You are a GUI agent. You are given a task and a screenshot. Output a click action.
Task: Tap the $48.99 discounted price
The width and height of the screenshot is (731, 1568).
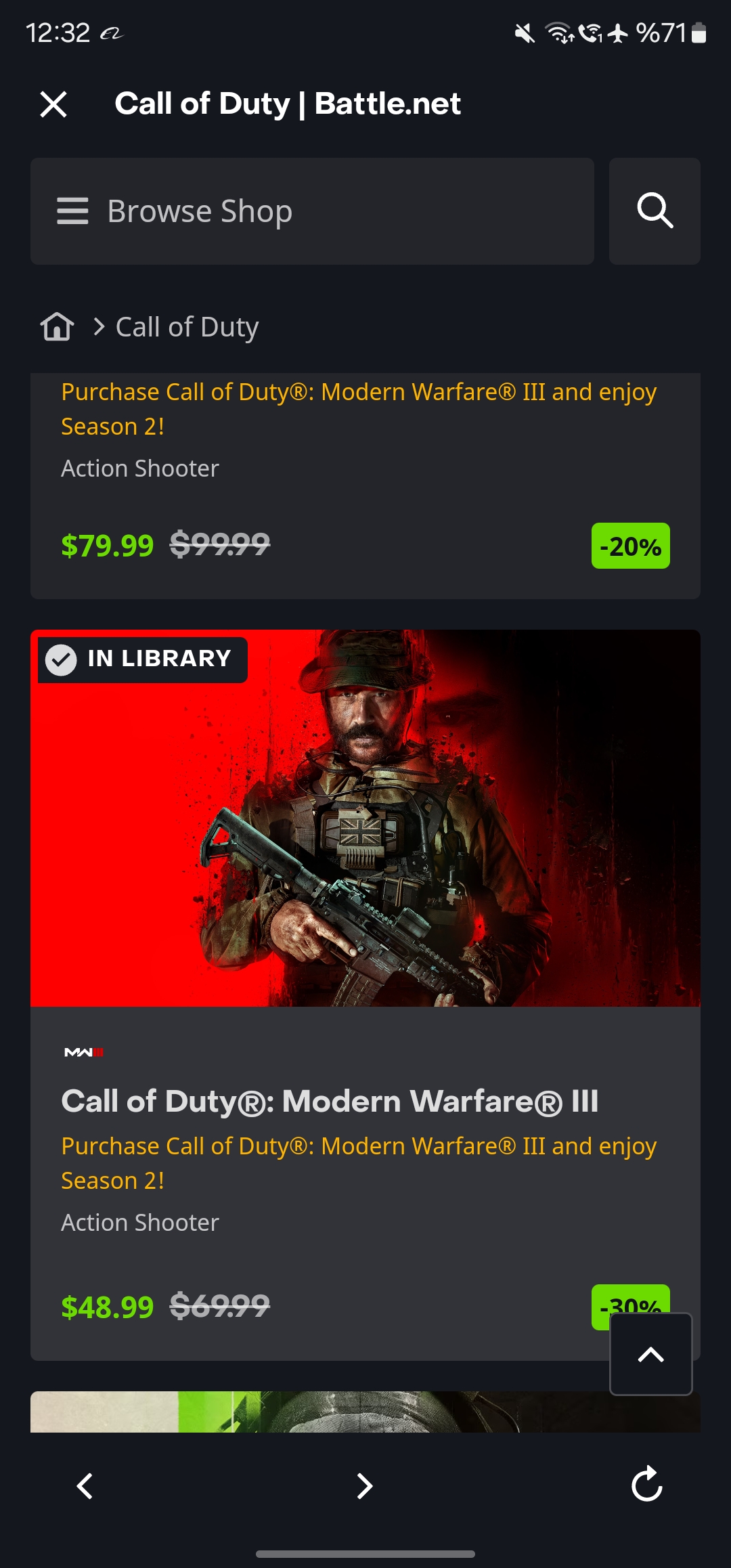tap(108, 1307)
